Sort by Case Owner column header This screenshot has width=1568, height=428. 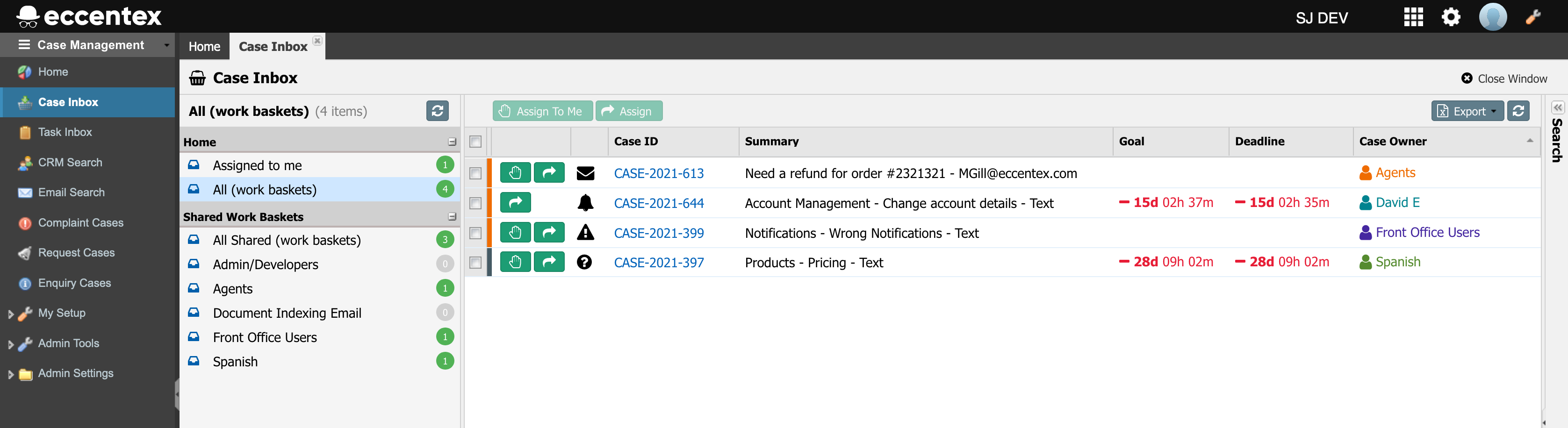[1393, 142]
